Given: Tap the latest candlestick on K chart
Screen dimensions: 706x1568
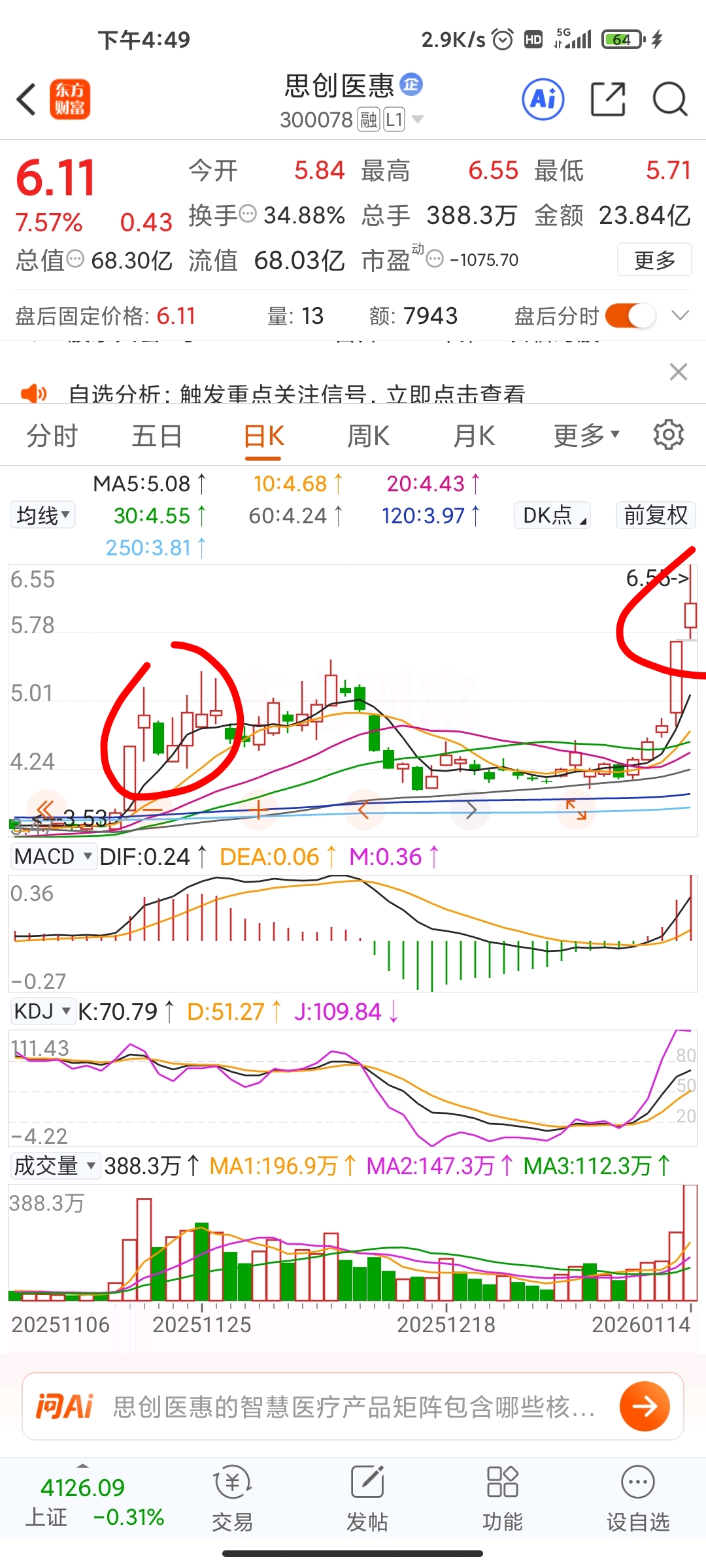Looking at the screenshot, I should click(690, 614).
